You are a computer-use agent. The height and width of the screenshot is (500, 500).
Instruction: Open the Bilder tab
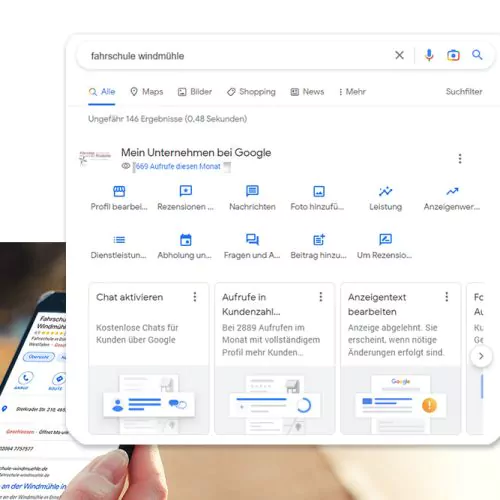[x=195, y=92]
